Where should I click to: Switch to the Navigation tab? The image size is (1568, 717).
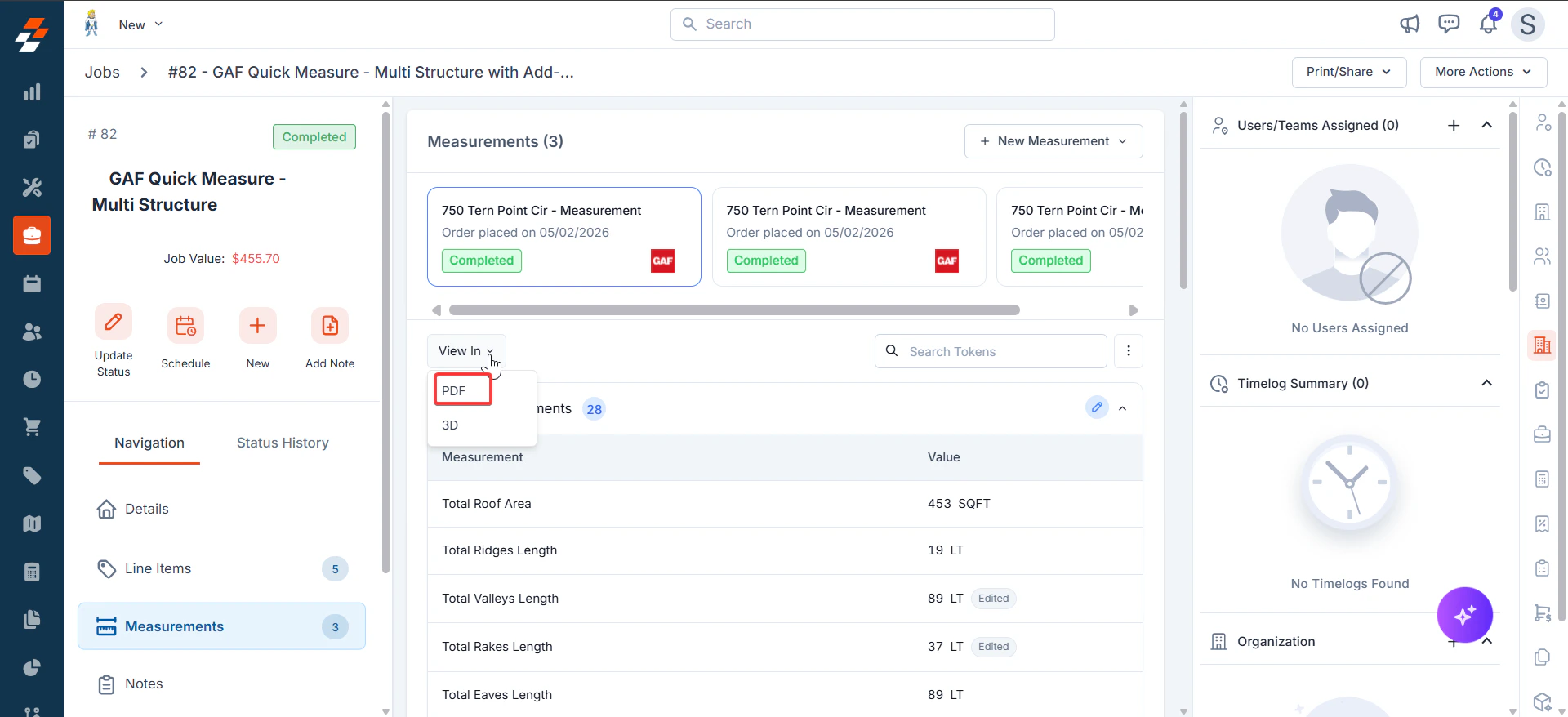point(149,443)
